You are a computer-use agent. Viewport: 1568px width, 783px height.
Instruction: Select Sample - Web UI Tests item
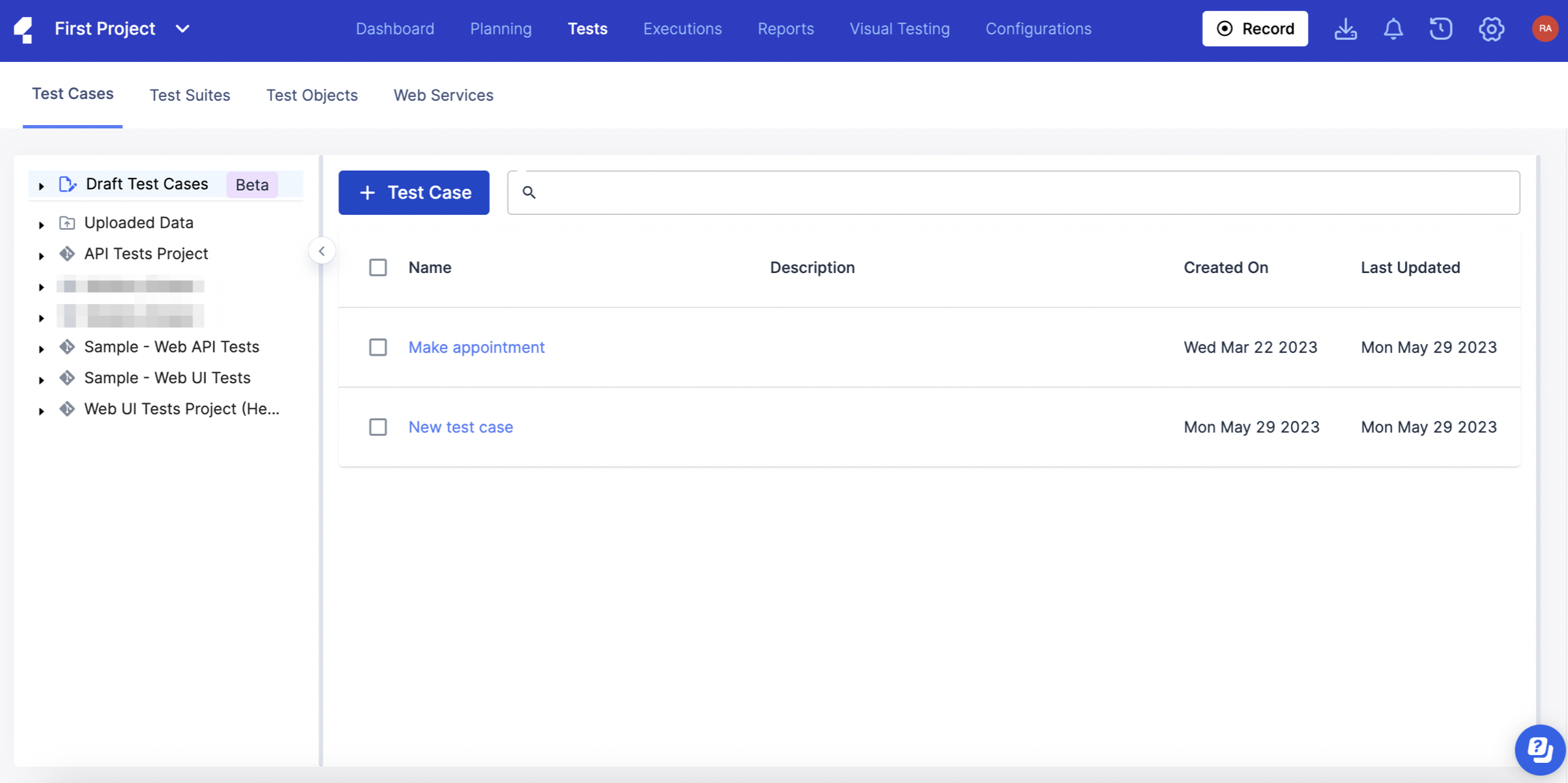(x=167, y=378)
